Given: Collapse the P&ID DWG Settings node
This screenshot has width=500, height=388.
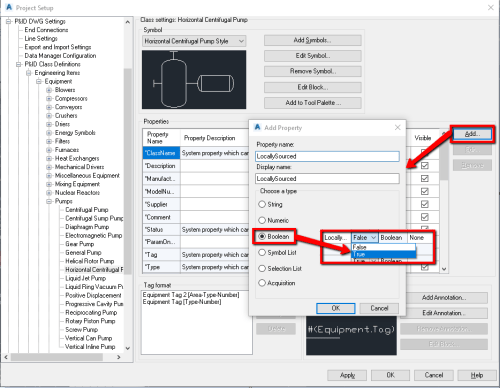Looking at the screenshot, I should click(x=8, y=22).
